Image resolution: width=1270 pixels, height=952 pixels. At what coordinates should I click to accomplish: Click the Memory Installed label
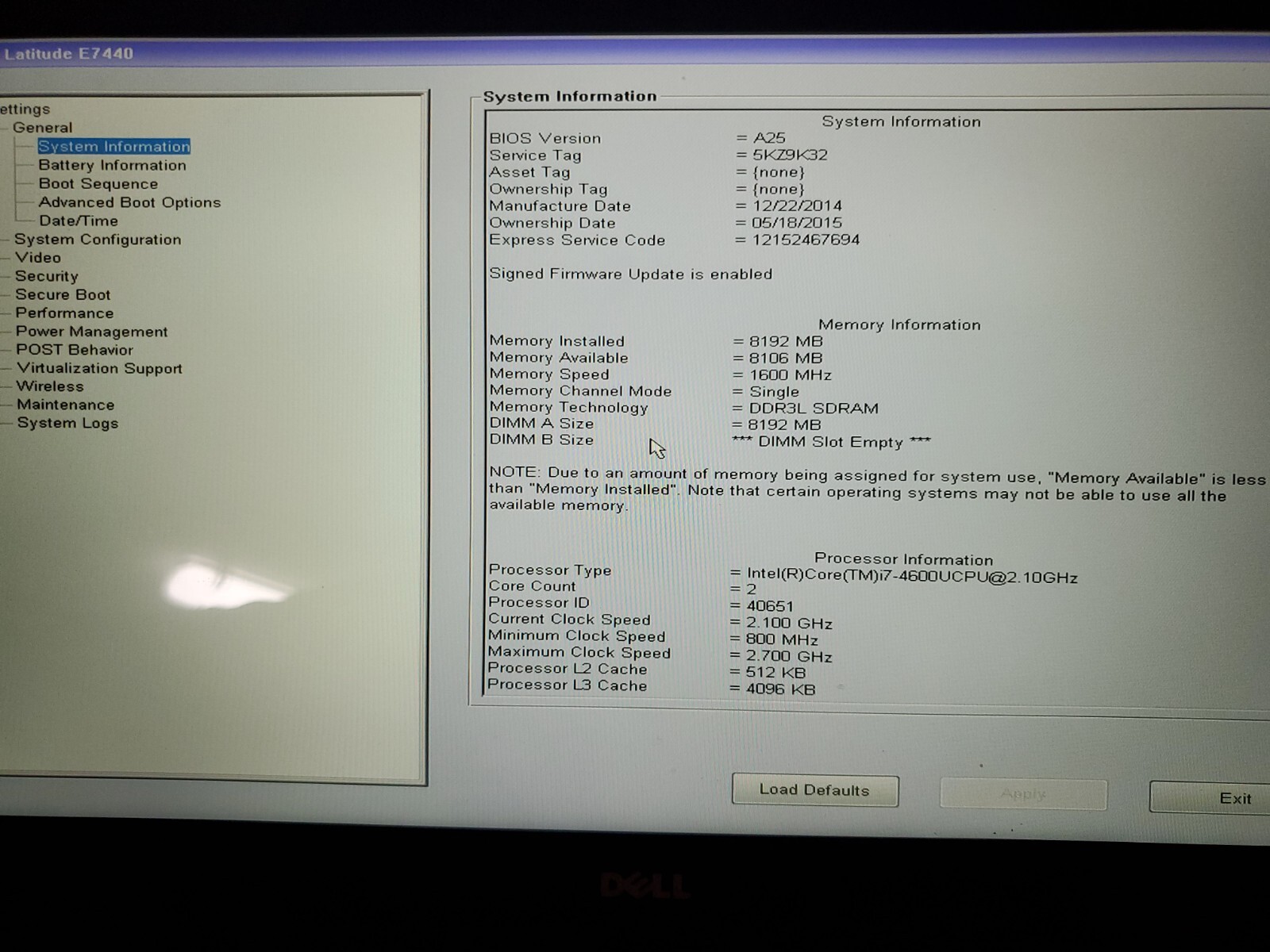[556, 341]
